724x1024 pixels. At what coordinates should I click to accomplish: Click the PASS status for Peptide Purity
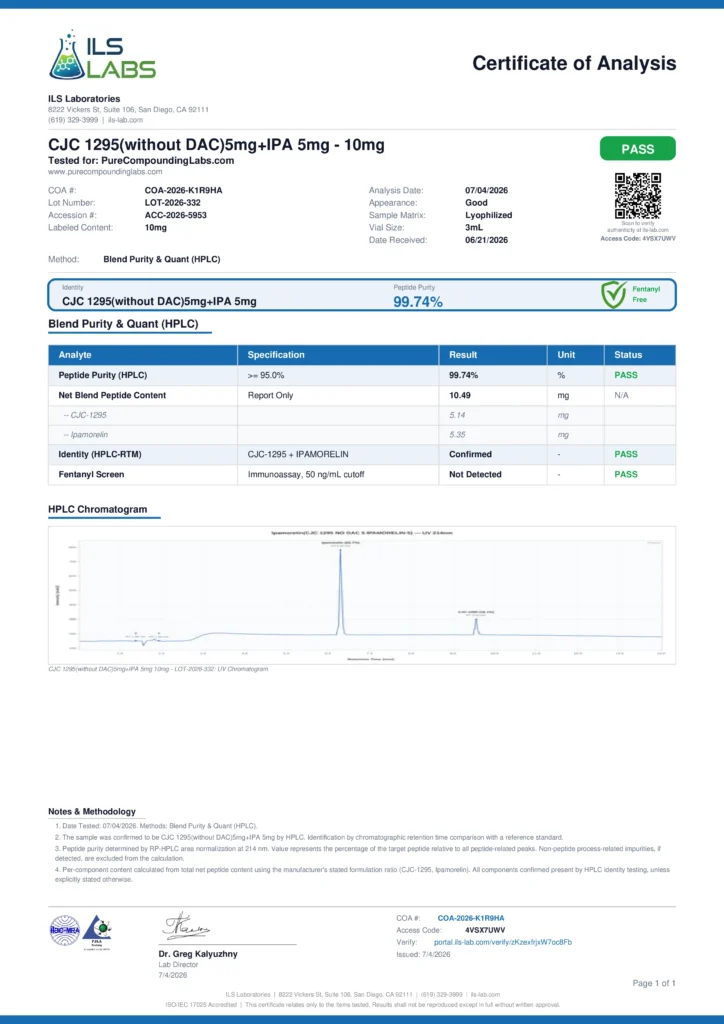coord(625,375)
